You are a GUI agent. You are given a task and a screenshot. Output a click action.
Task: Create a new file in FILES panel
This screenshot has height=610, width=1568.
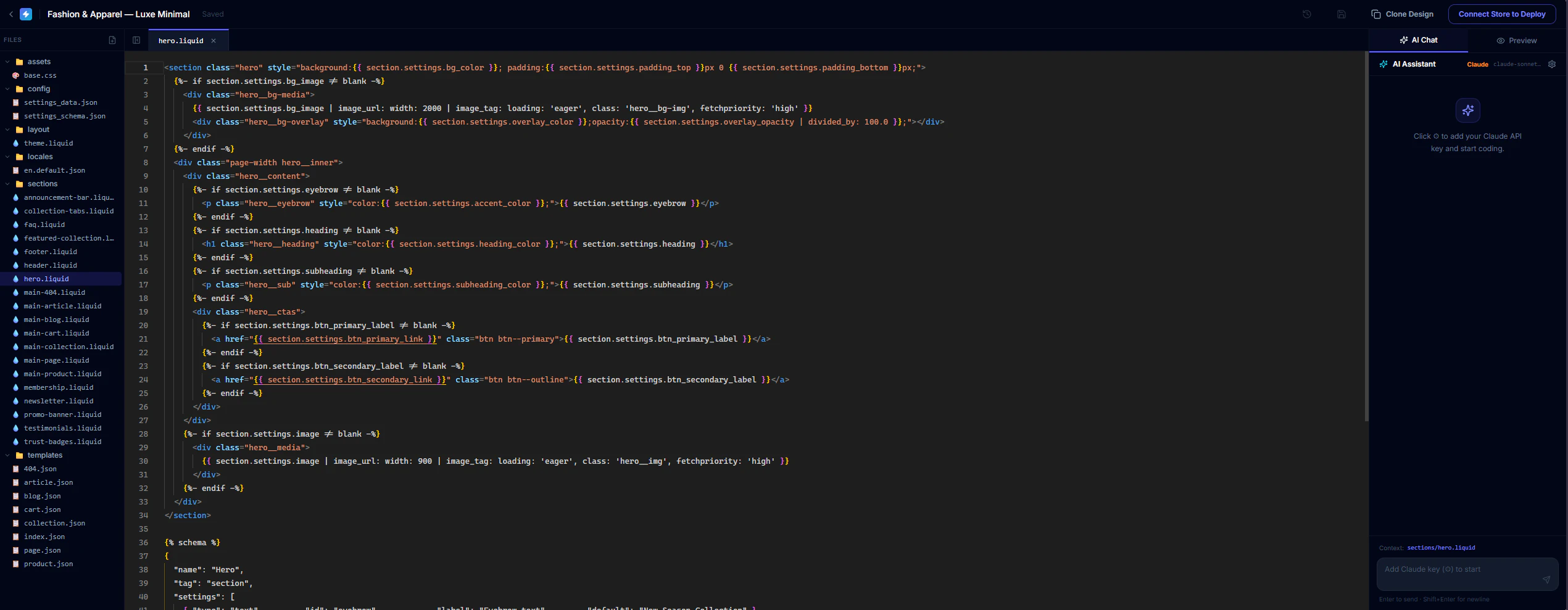pos(112,40)
